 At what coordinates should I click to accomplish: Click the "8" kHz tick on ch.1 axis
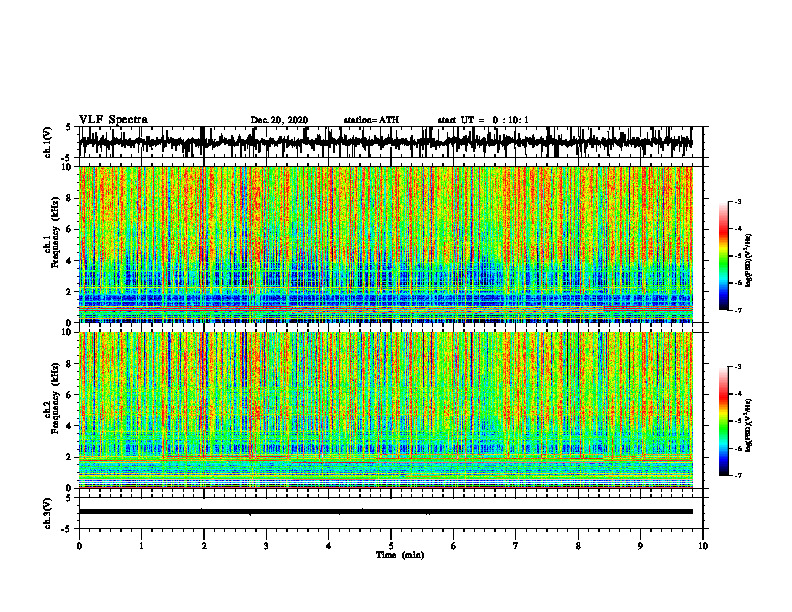[x=69, y=198]
